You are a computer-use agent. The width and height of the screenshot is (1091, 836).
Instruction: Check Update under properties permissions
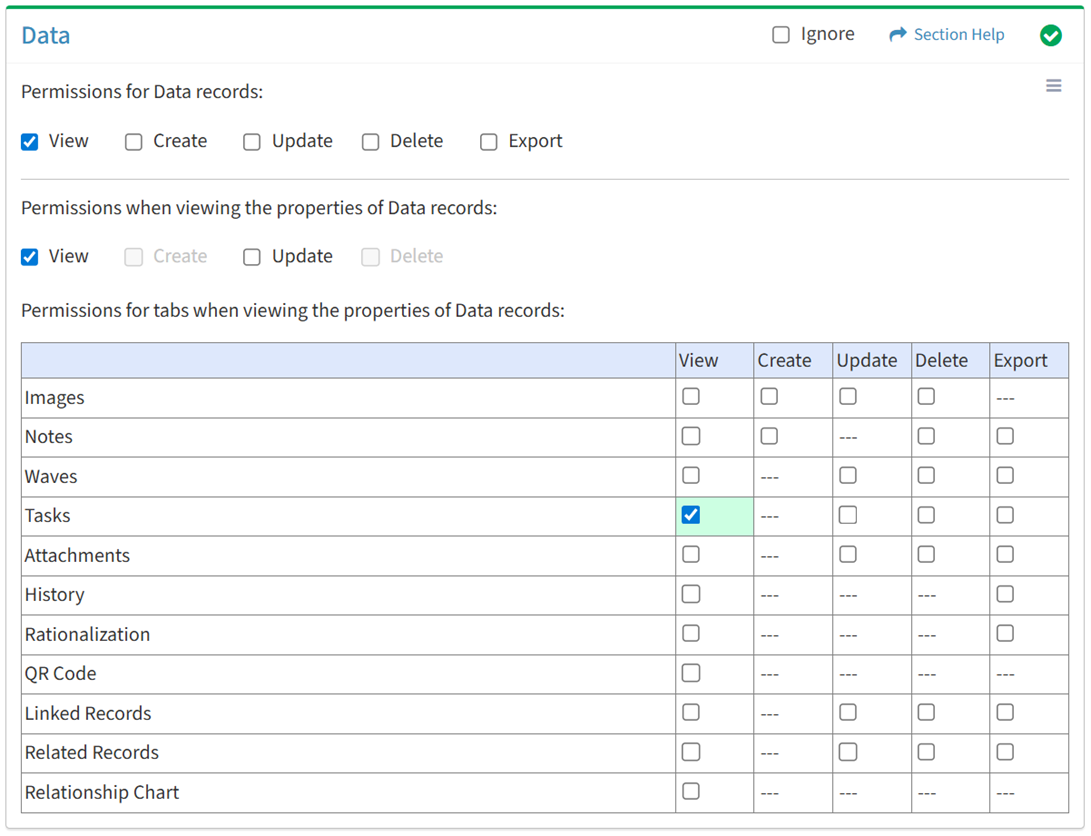pyautogui.click(x=252, y=257)
